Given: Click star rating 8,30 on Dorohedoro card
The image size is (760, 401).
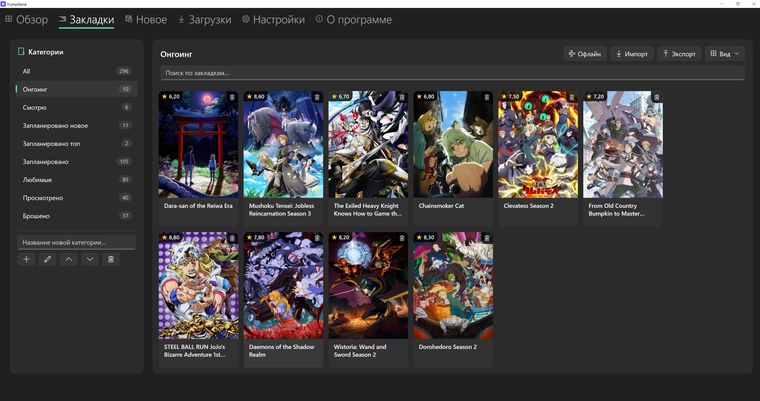Looking at the screenshot, I should (x=425, y=238).
